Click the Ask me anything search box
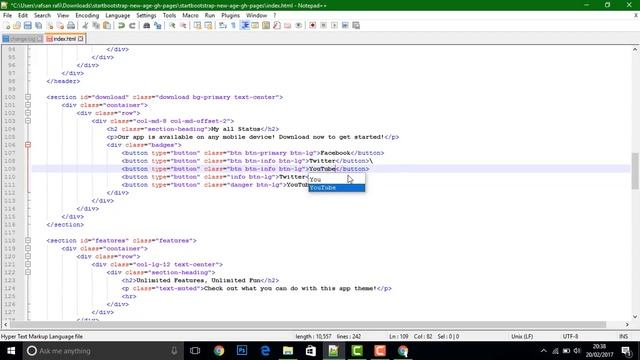 103,351
